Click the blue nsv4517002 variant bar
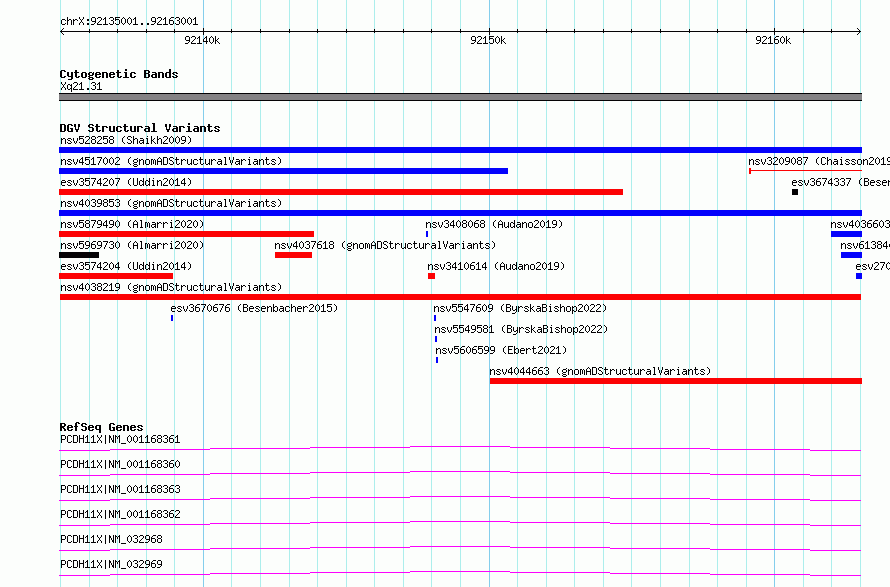Screen dimensions: 890x587 tap(283, 171)
